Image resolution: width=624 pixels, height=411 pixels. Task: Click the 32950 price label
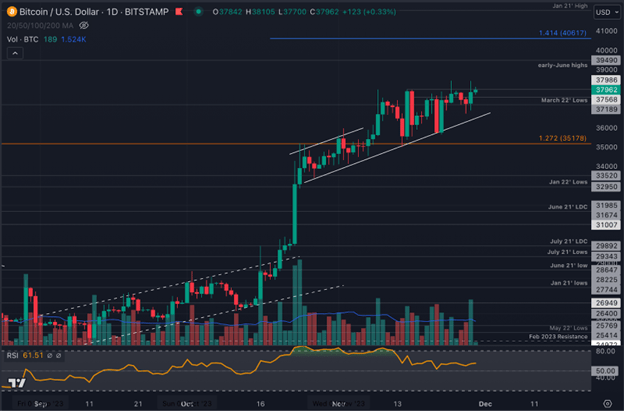(606, 187)
